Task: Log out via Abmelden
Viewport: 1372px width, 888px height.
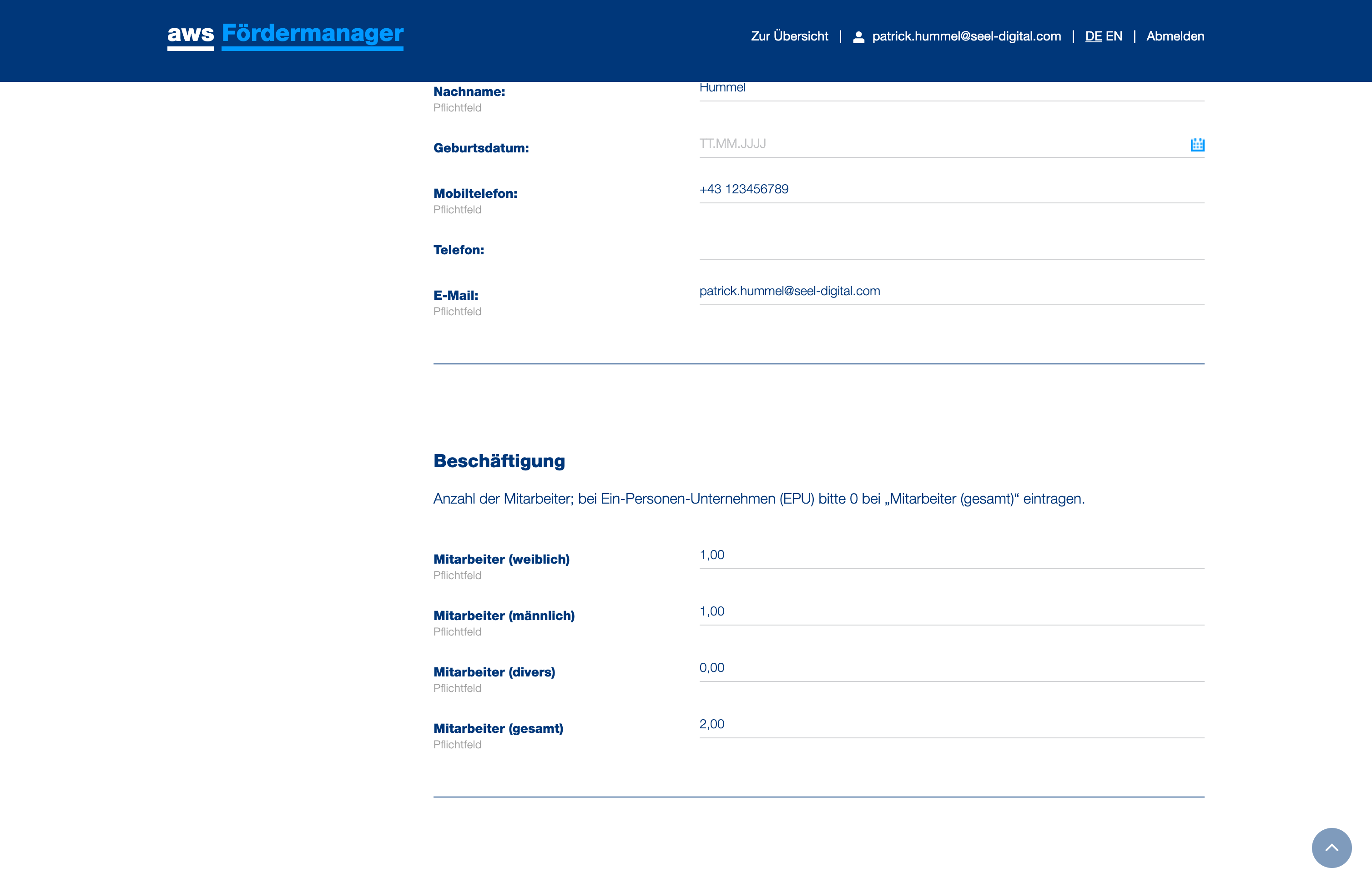Action: (x=1175, y=36)
